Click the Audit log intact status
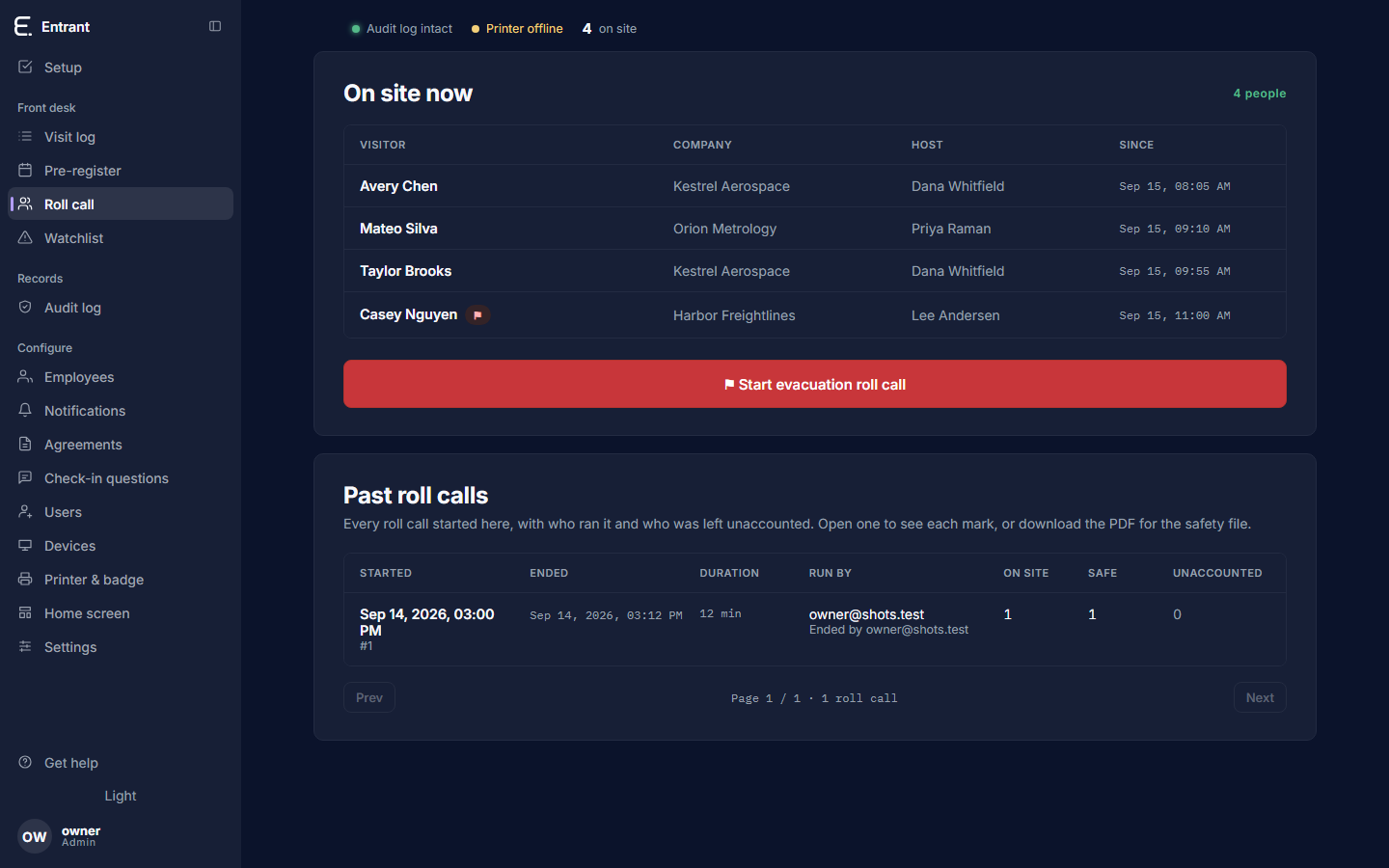The image size is (1389, 868). pos(402,29)
